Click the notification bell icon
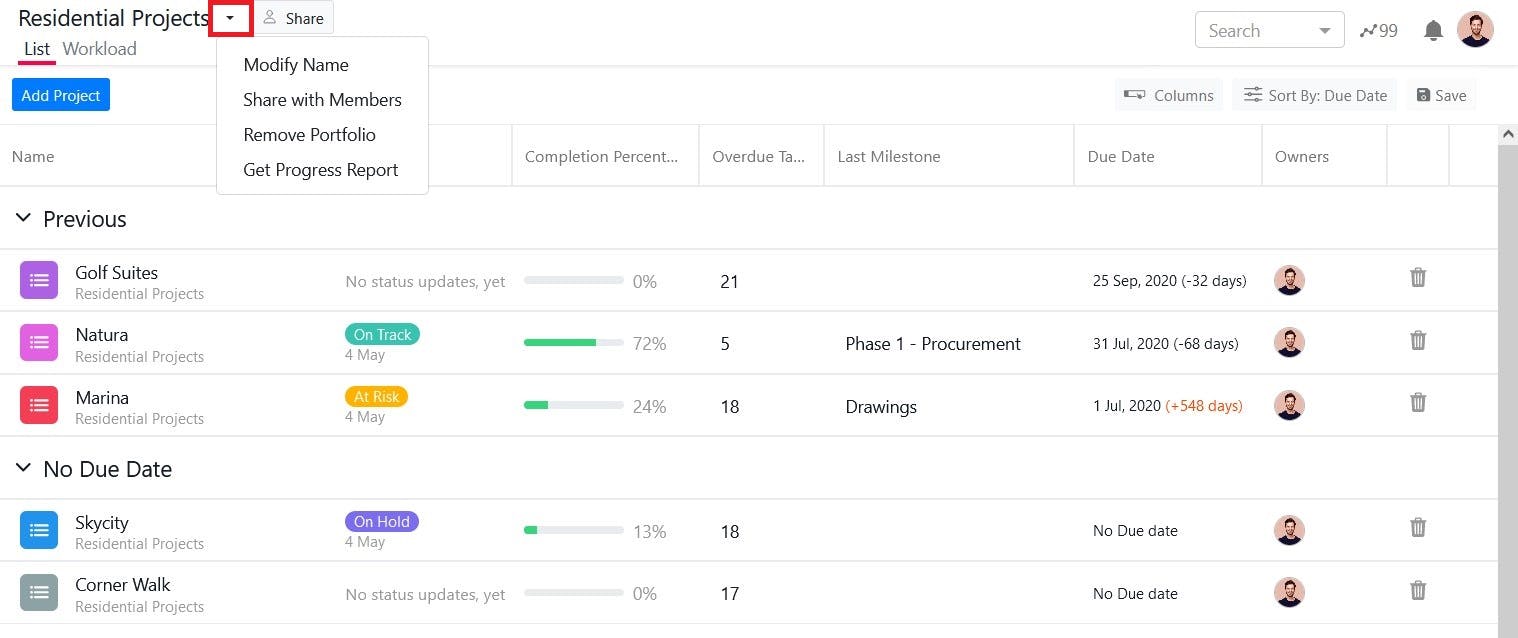This screenshot has height=638, width=1518. tap(1433, 31)
